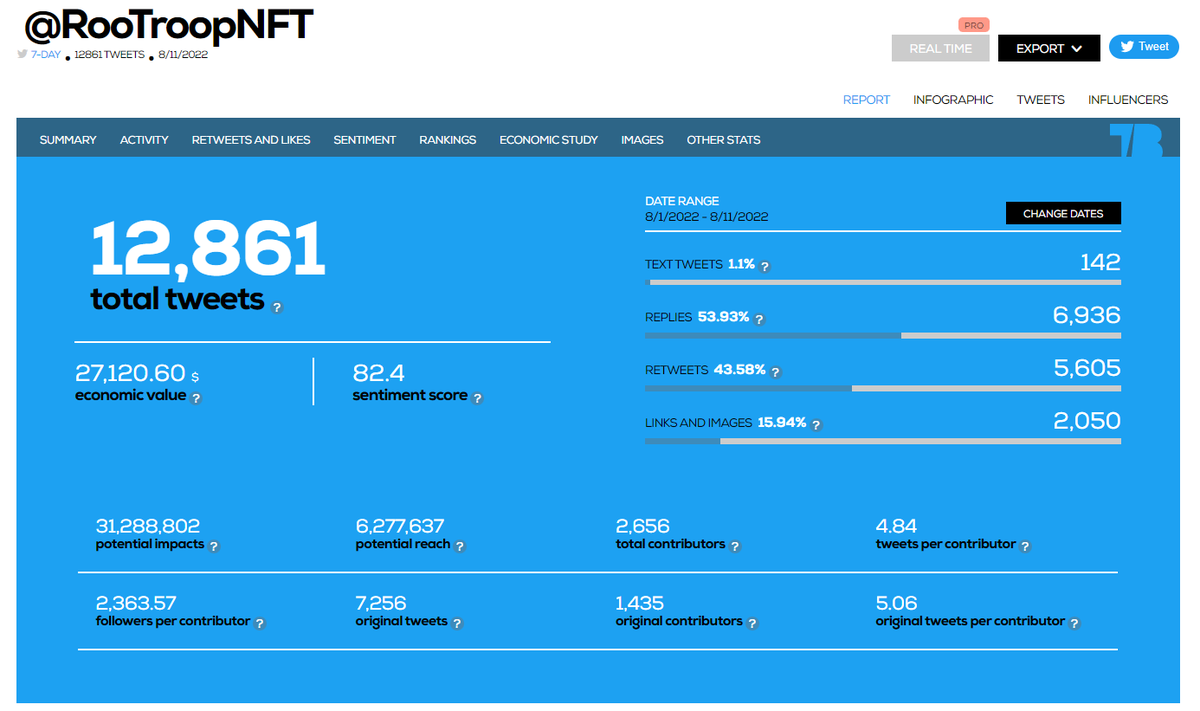Click help icon next to Links and Images
This screenshot has width=1200, height=711.
[x=816, y=425]
